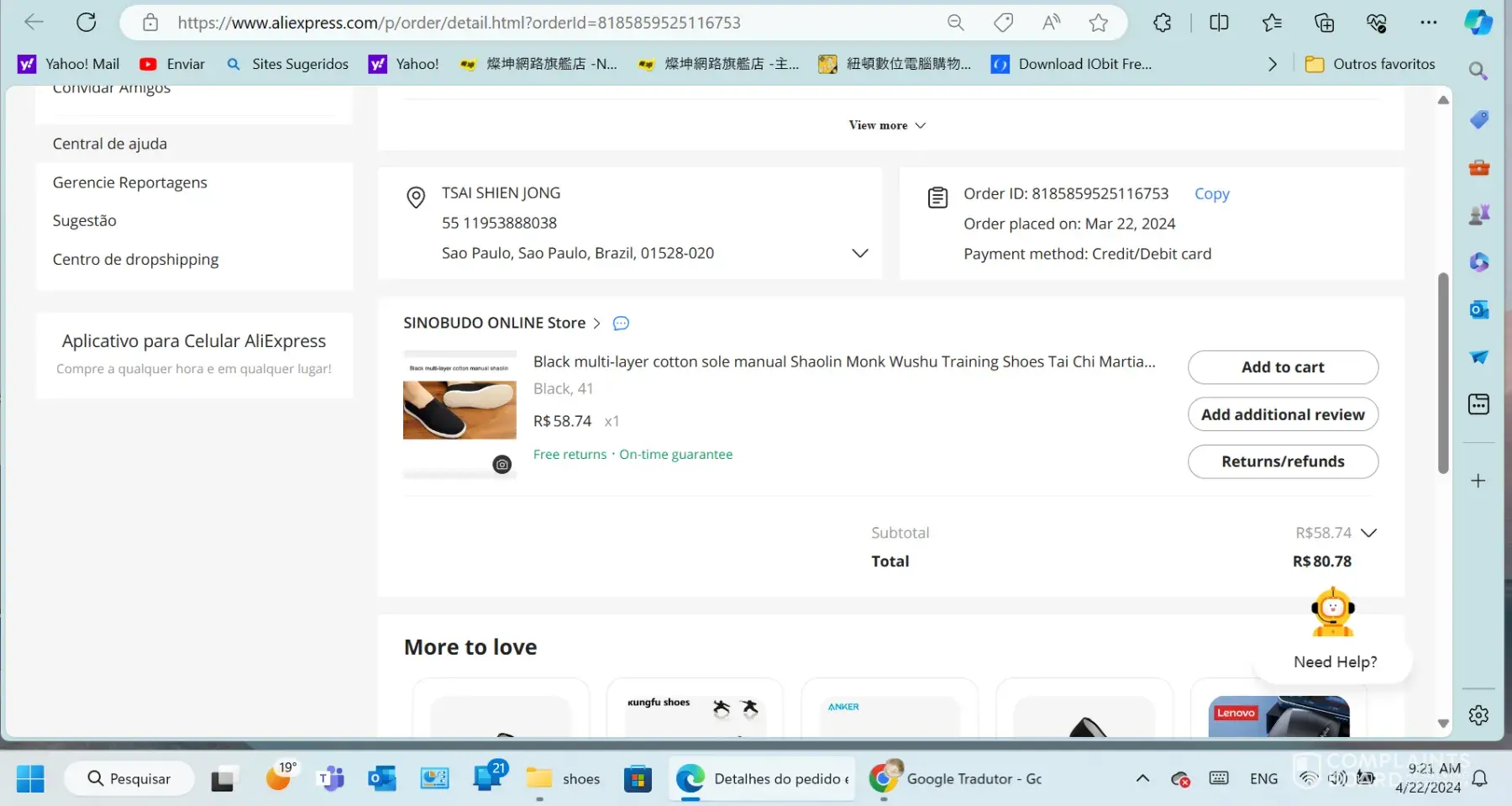Click the page vertical scrollbar thumb
1512x806 pixels.
click(1443, 373)
